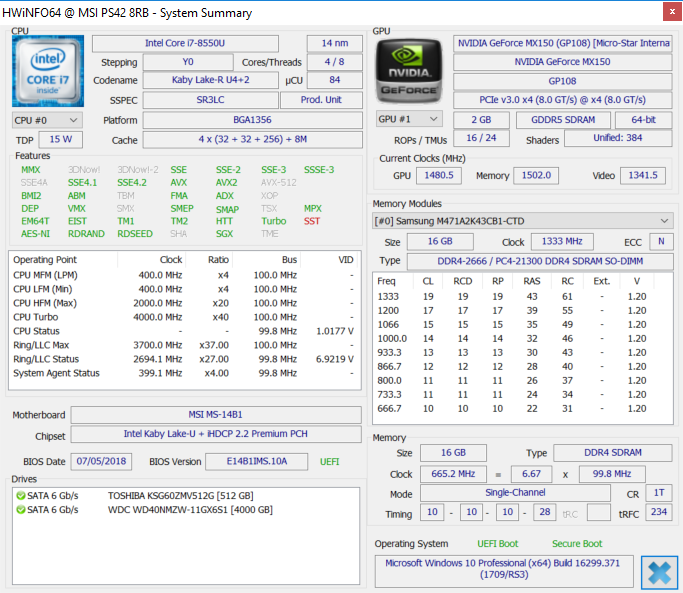This screenshot has width=683, height=593.
Task: Click the 15 W TDP field
Action: tap(61, 139)
